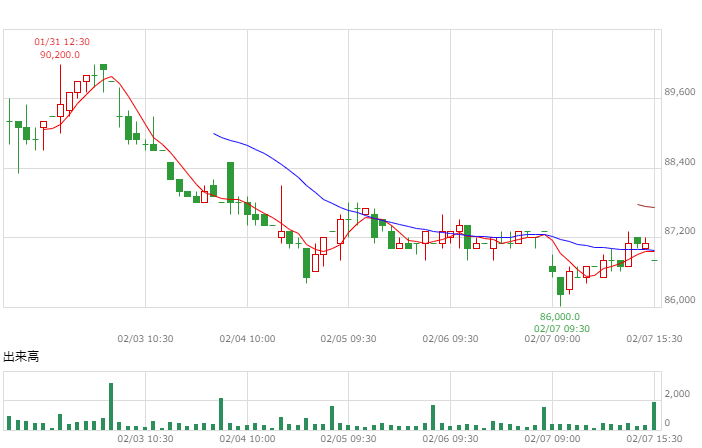Viewport: 702px width, 448px height.
Task: Click the tall green candle below 88,400
Action: pos(231,182)
